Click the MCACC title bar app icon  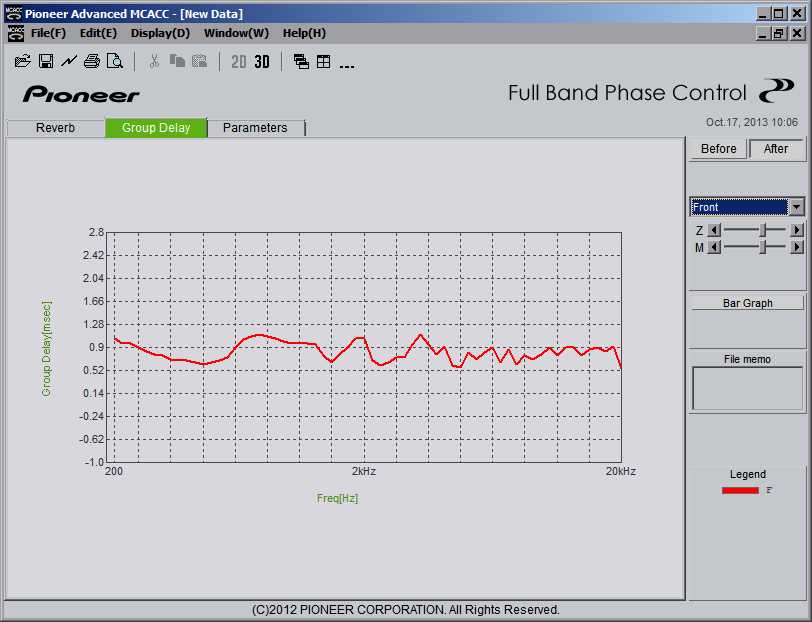pos(14,13)
